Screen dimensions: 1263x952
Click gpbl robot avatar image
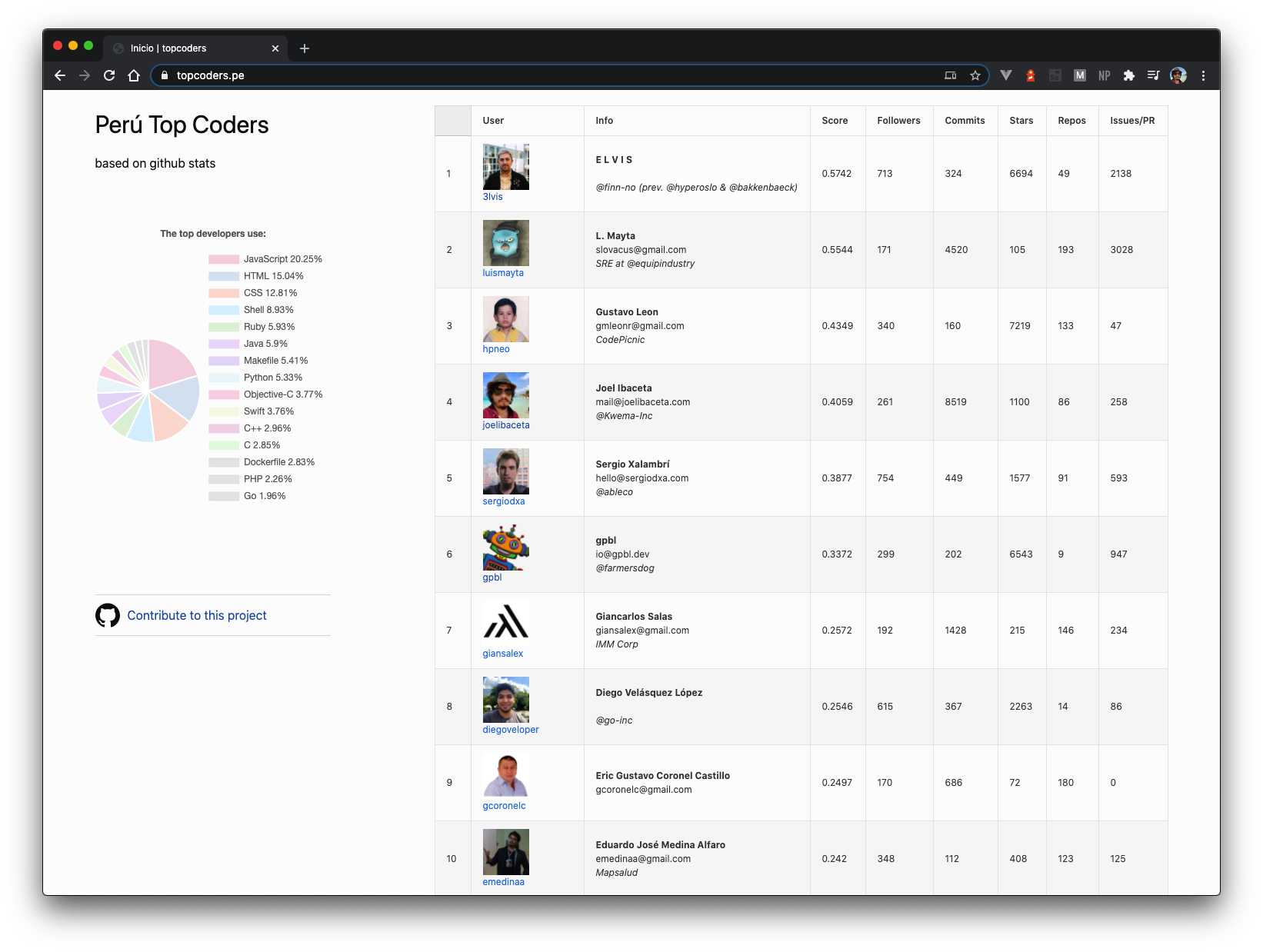[506, 548]
